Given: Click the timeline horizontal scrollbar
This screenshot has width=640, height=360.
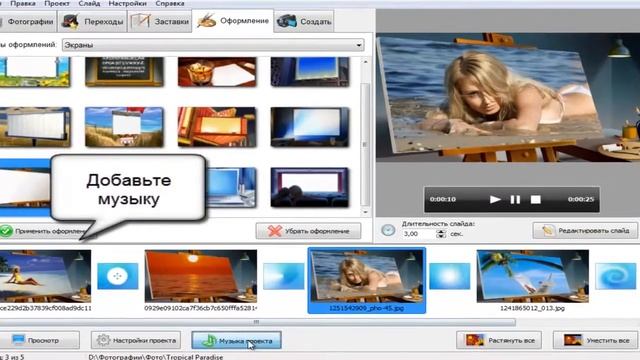Looking at the screenshot, I should (x=257, y=322).
